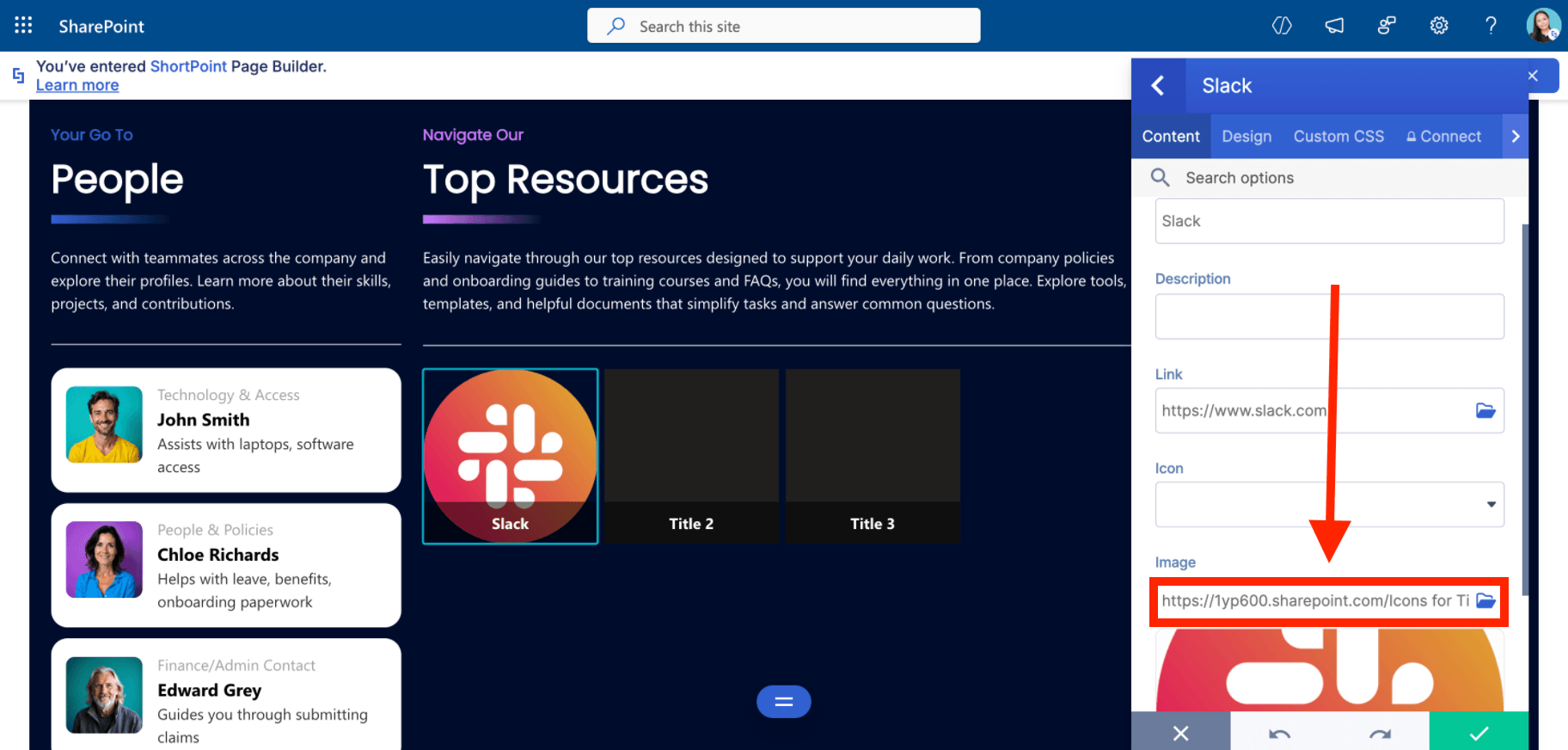
Task: Open the Learn more link
Action: [77, 85]
